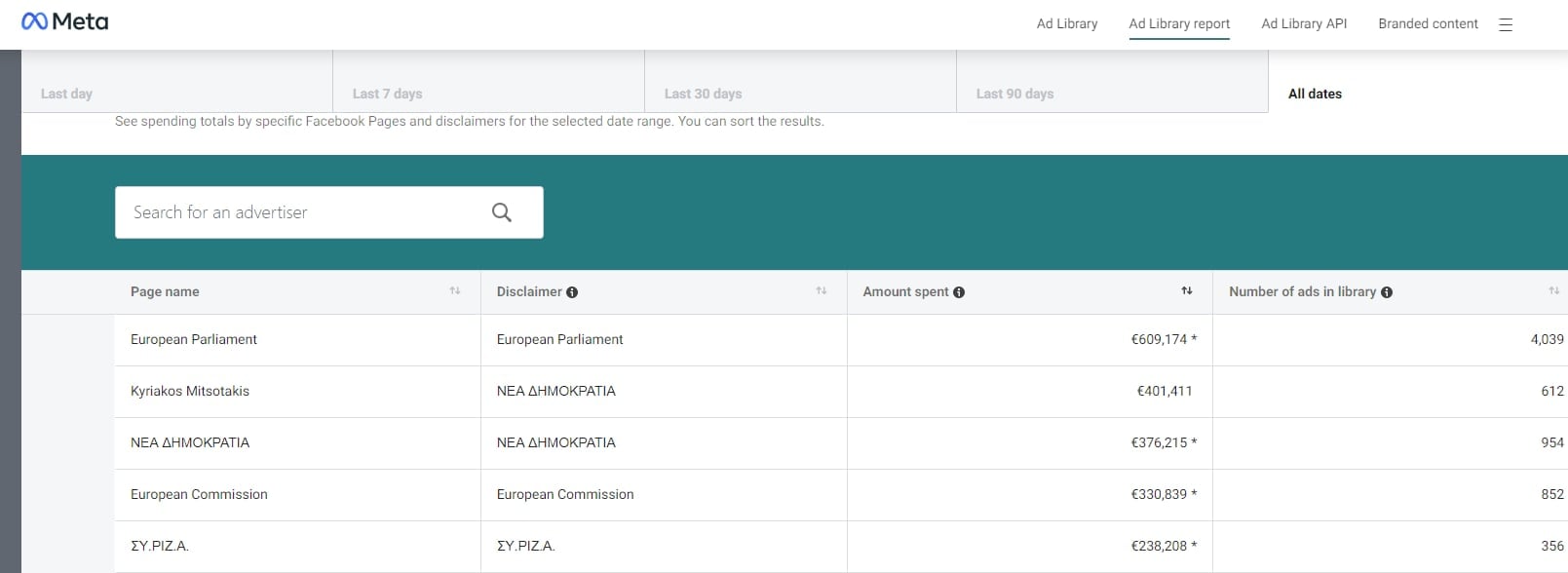The image size is (1568, 573).
Task: Click the Meta logo
Action: tap(65, 21)
